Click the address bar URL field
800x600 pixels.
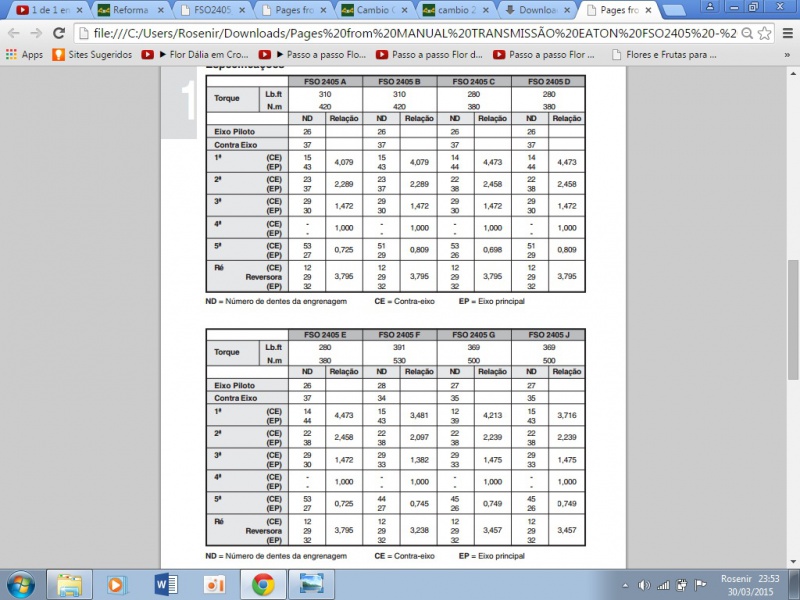413,34
